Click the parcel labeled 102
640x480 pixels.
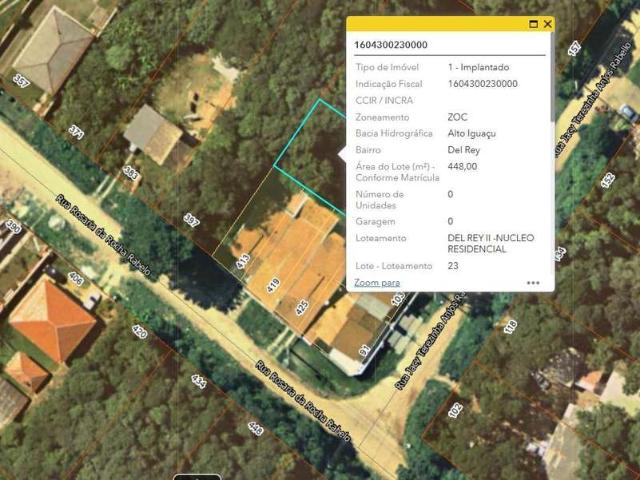[456, 409]
